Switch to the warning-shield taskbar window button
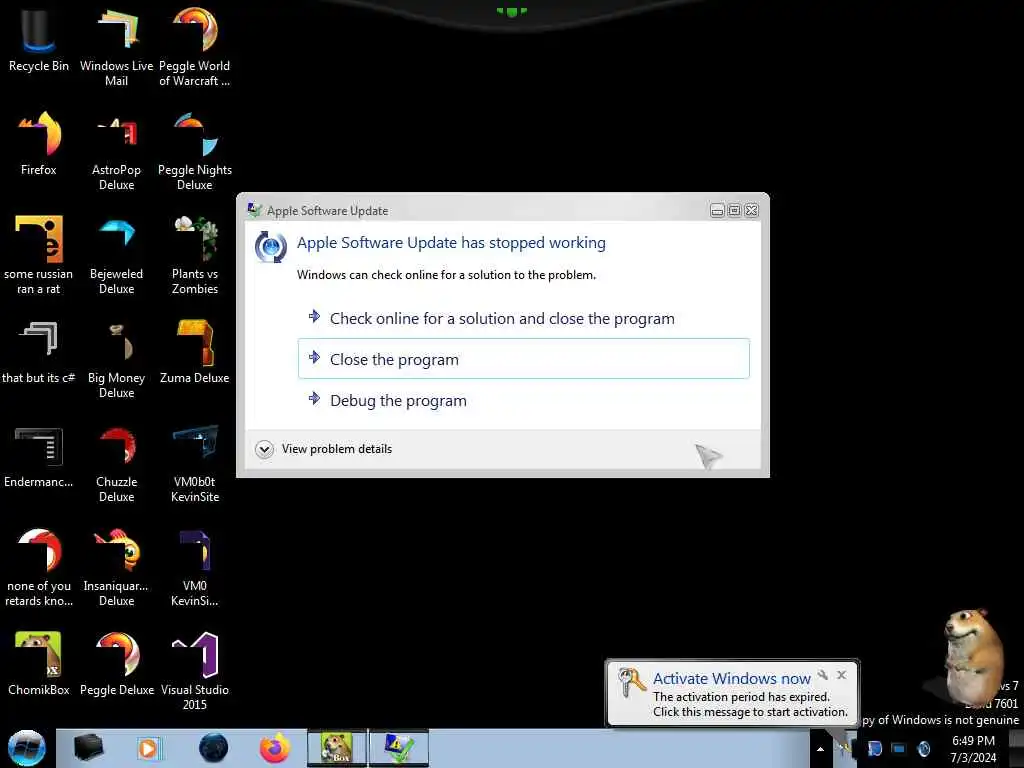 point(399,748)
